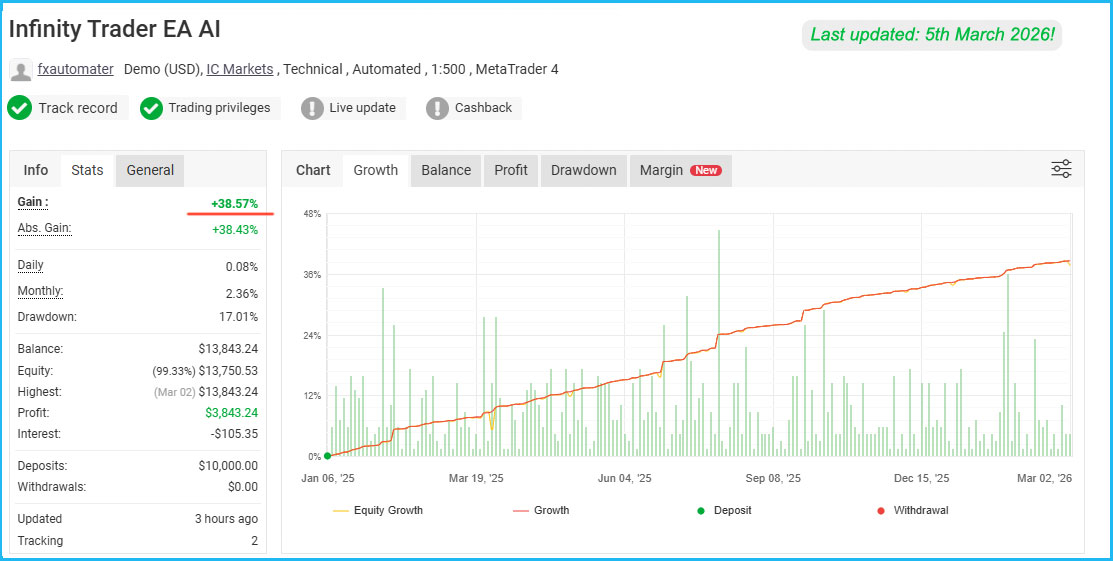The width and height of the screenshot is (1113, 561).
Task: Open the Balance chart tab
Action: point(446,170)
